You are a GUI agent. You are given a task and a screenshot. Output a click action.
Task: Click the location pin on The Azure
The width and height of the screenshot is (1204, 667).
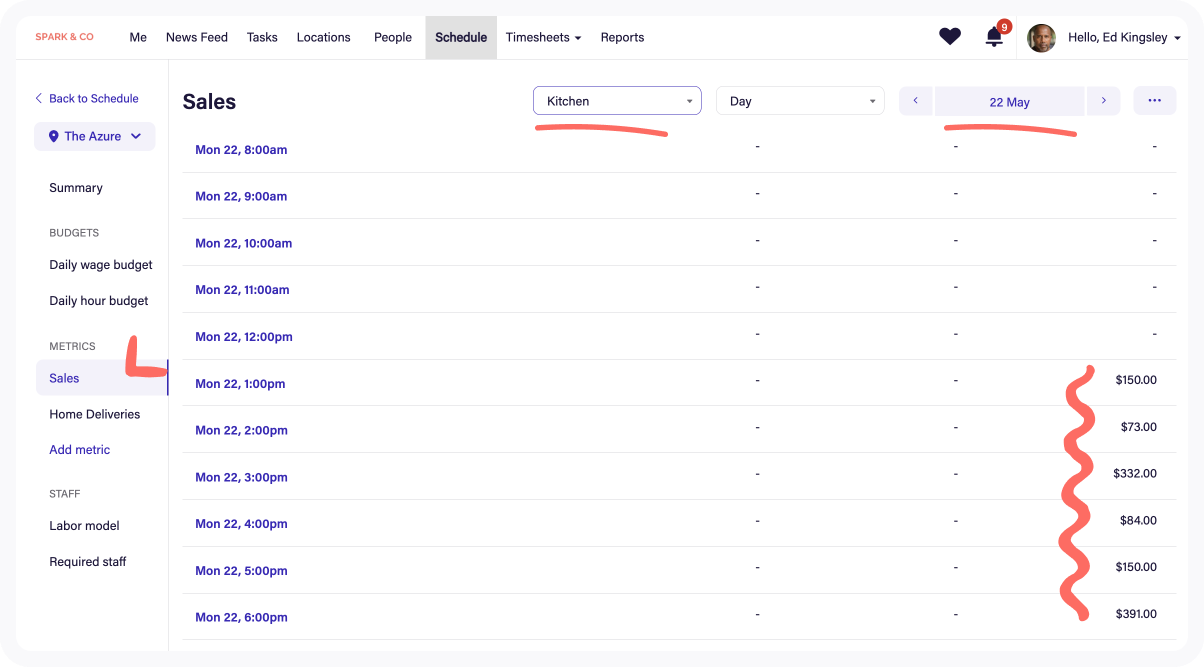tap(53, 136)
